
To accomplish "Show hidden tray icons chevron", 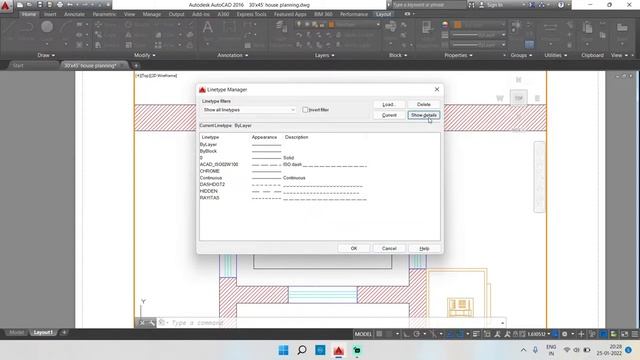I will coord(523,350).
